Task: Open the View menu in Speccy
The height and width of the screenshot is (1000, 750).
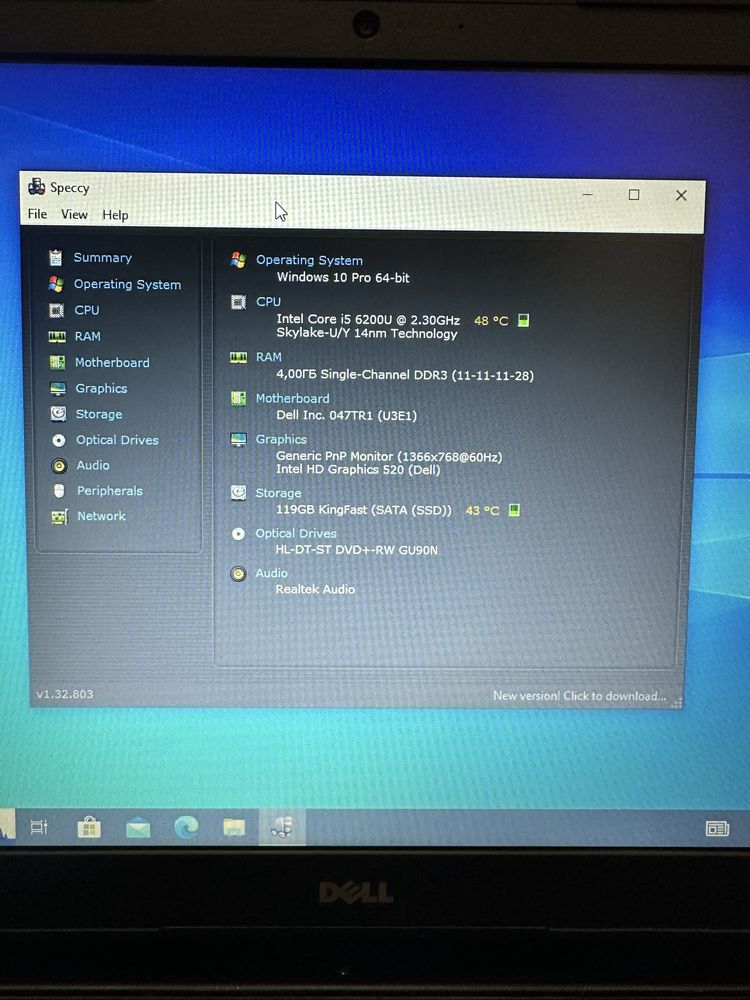Action: [74, 215]
